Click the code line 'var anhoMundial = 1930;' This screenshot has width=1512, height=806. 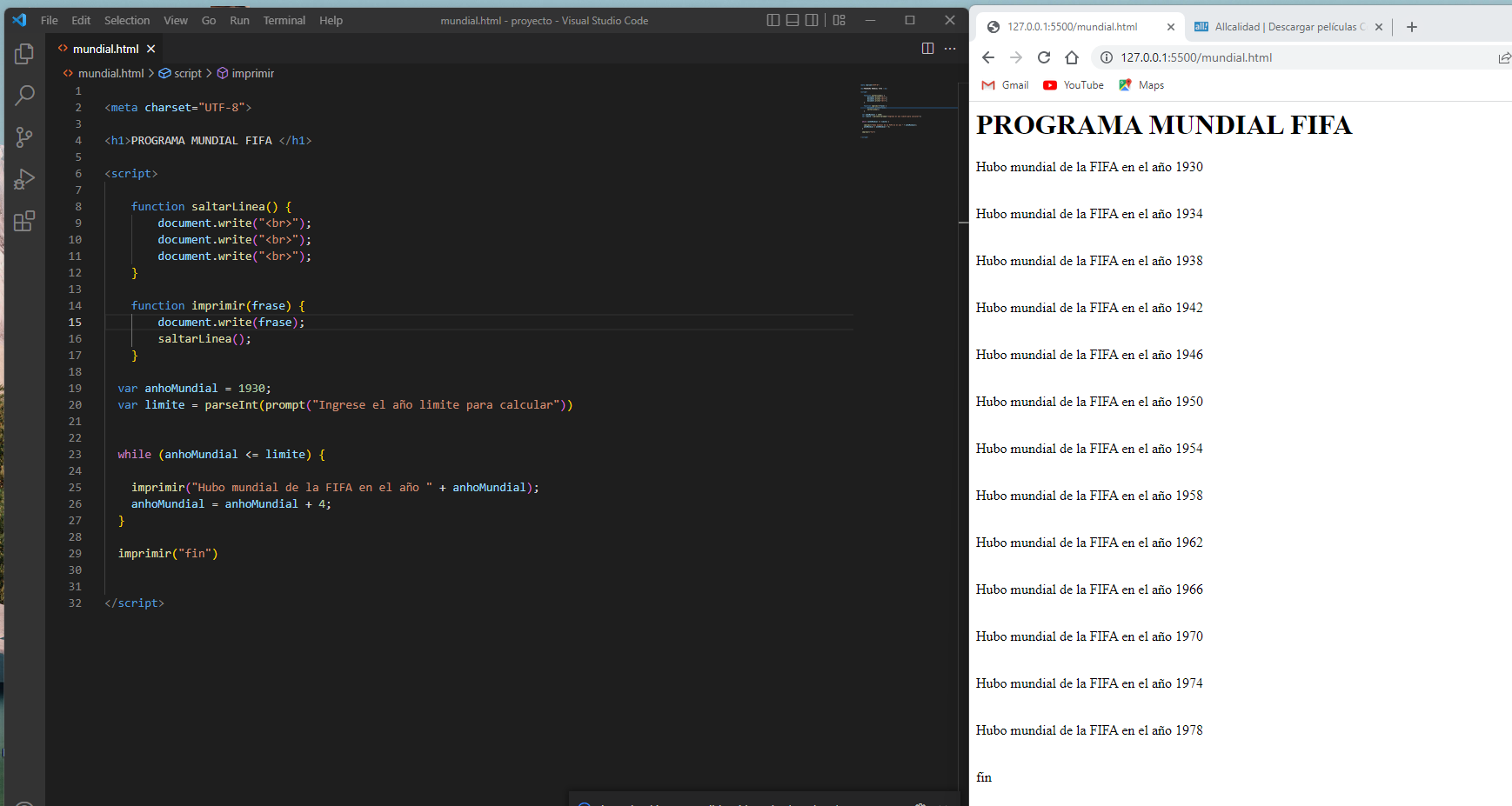coord(194,389)
